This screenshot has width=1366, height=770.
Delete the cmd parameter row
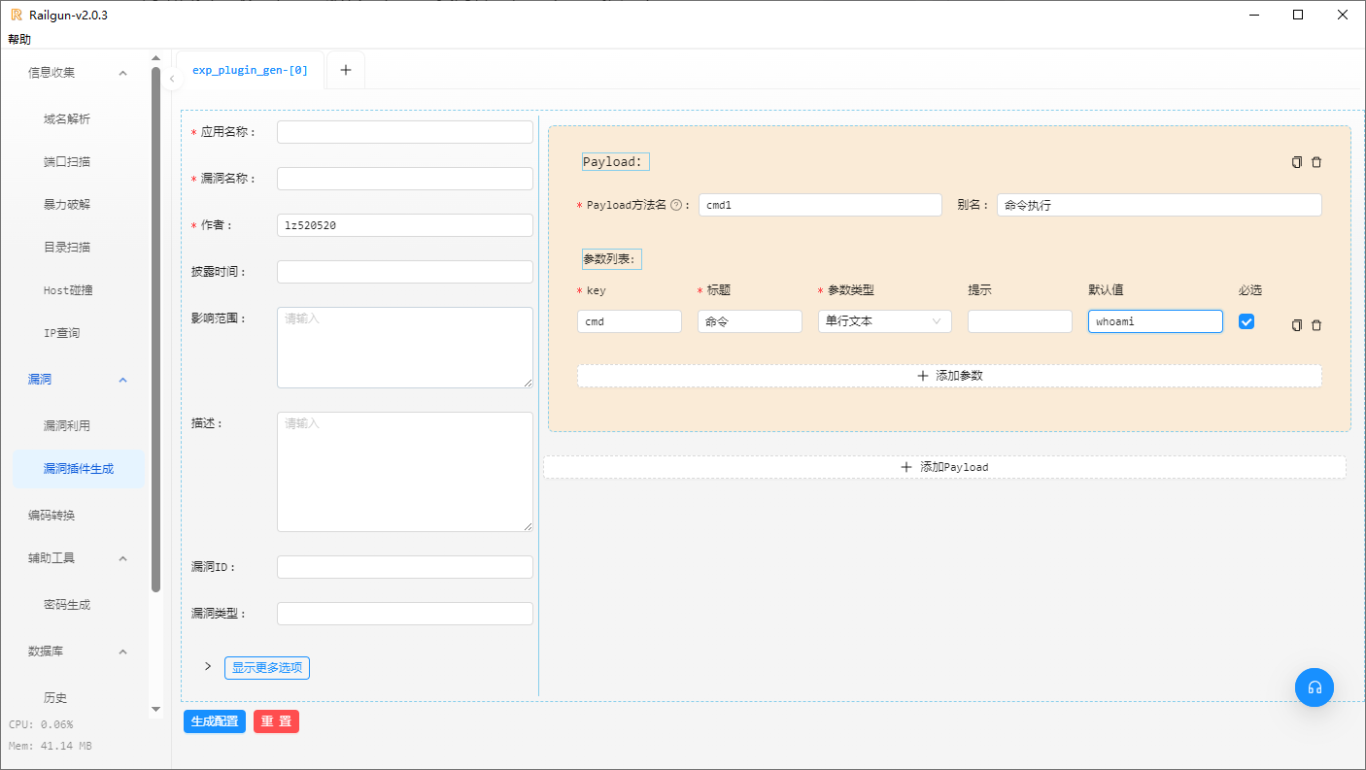coord(1316,325)
